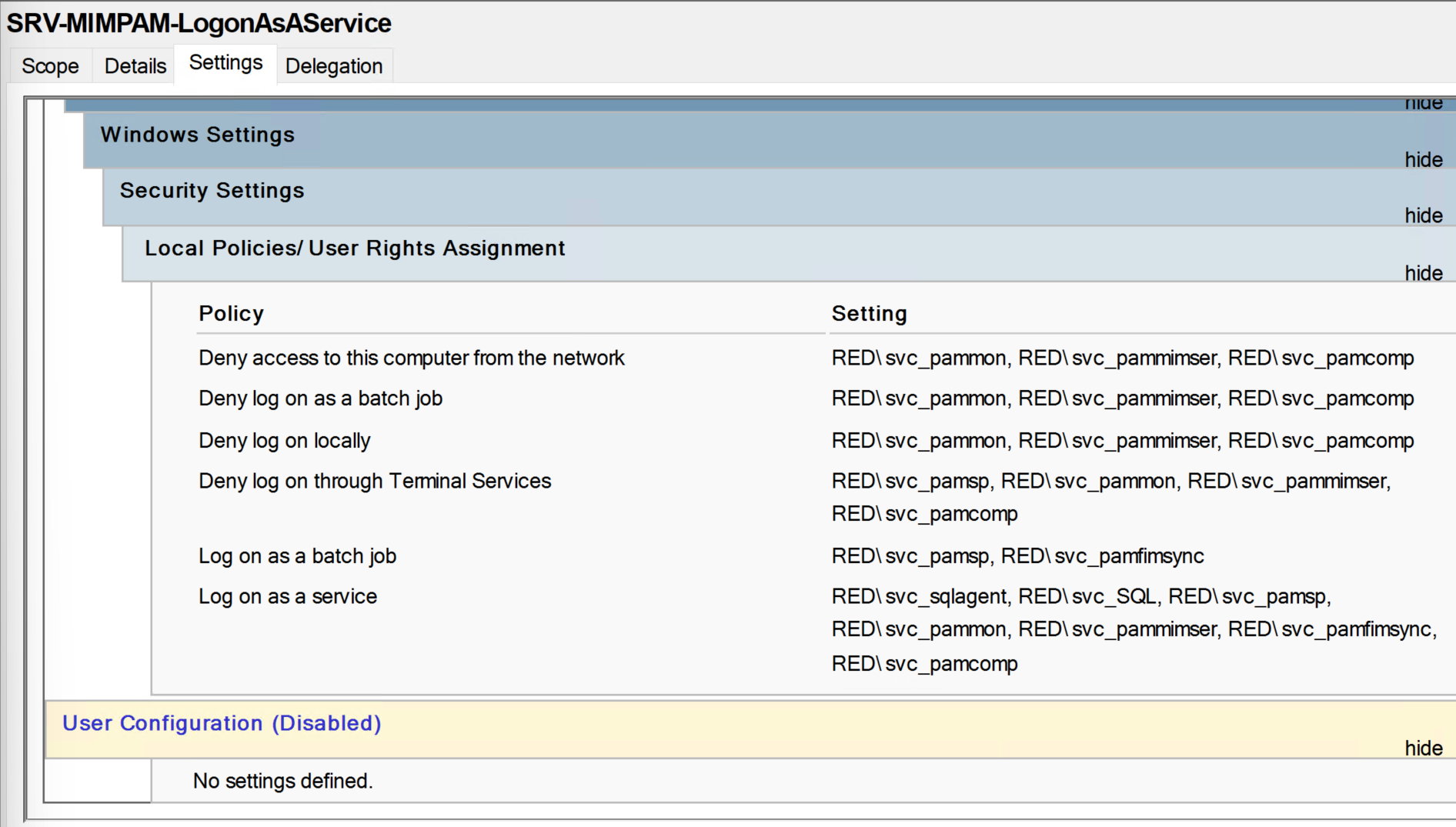Click hide link for Security Settings
Image resolution: width=1456 pixels, height=827 pixels.
[x=1423, y=216]
